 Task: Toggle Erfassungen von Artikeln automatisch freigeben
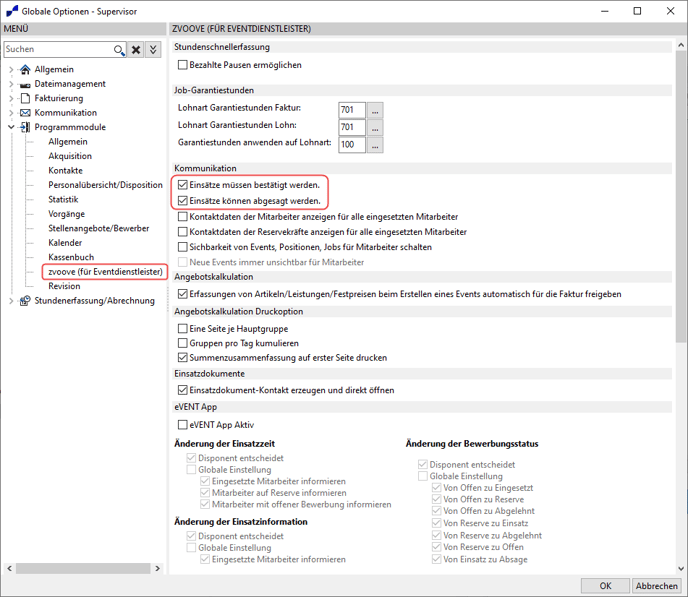[183, 294]
